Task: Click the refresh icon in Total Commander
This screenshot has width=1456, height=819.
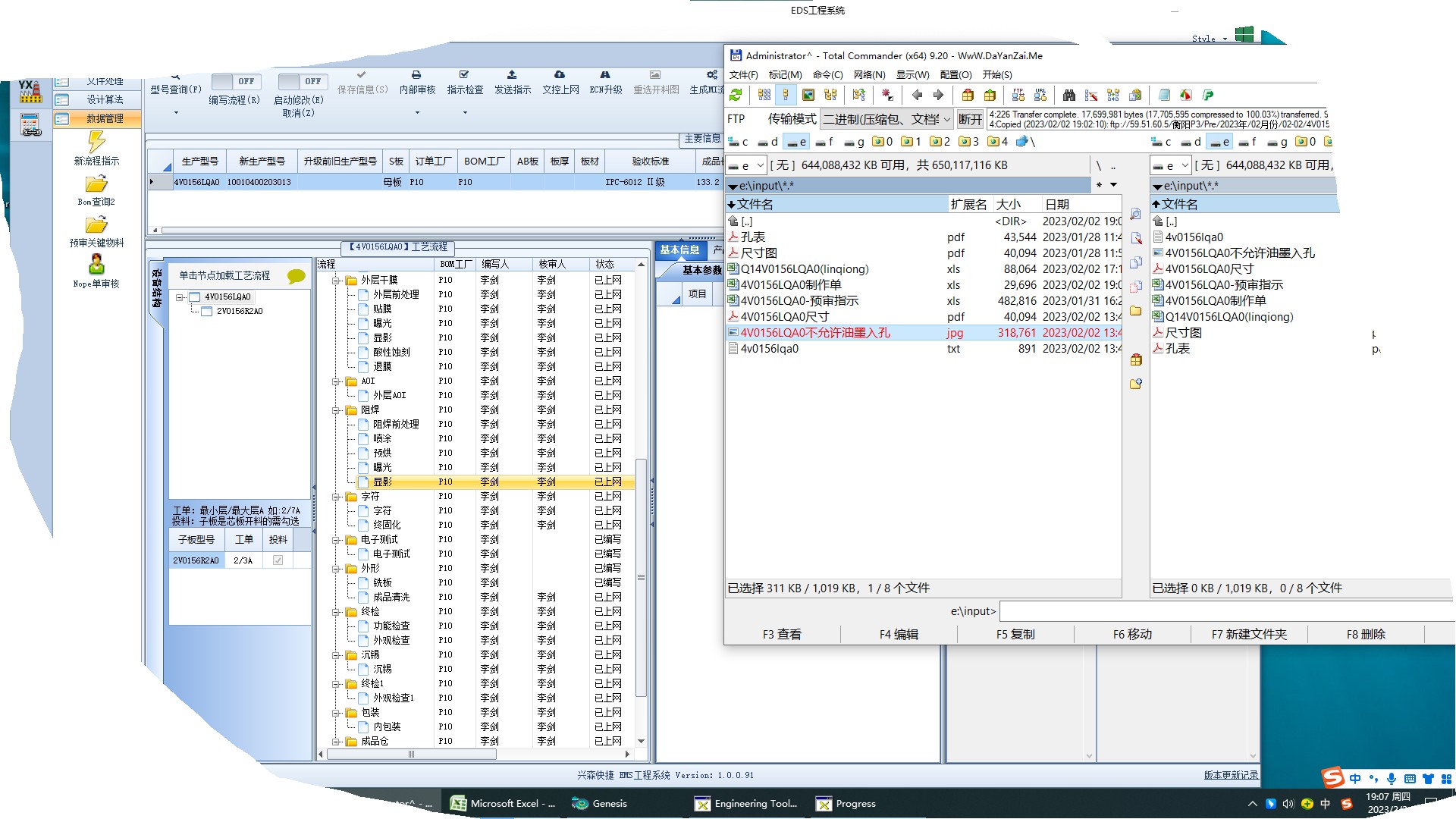Action: click(x=736, y=95)
